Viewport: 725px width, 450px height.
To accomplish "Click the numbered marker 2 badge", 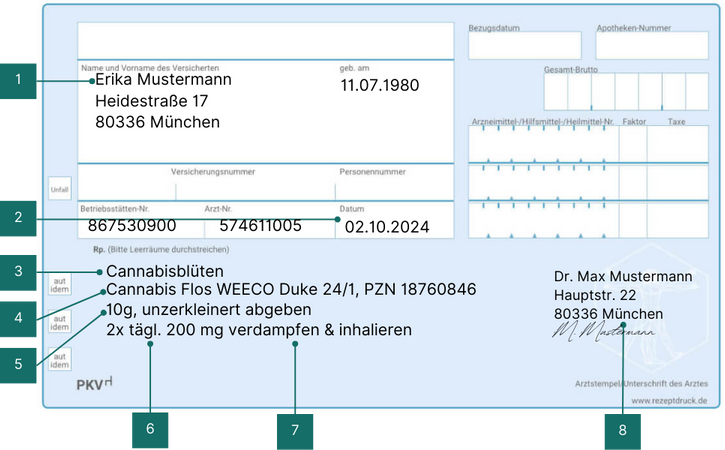I will pyautogui.click(x=19, y=218).
